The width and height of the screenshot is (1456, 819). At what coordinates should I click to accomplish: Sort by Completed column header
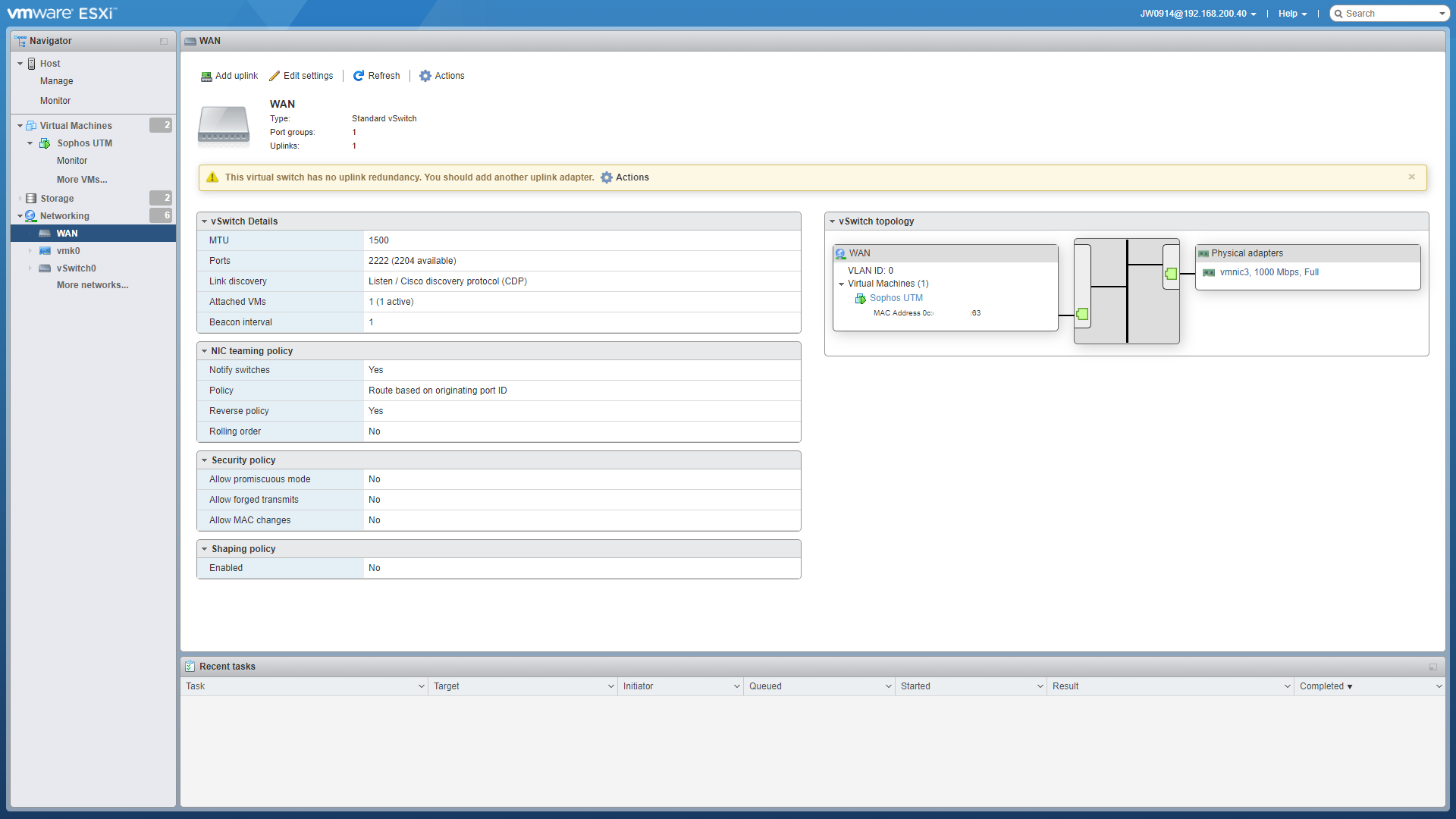coord(1322,686)
